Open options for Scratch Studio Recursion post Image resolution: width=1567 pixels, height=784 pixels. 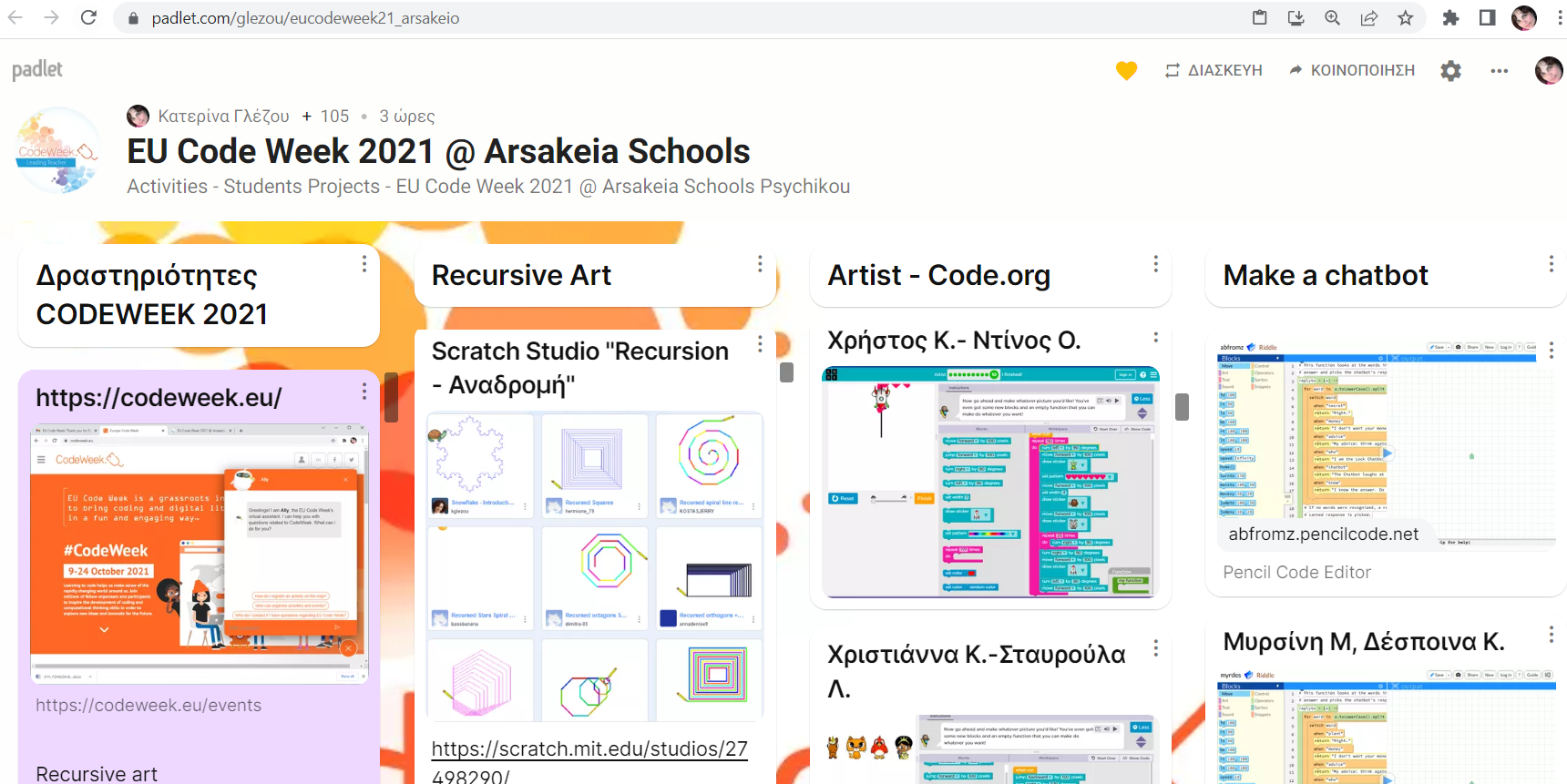click(760, 345)
